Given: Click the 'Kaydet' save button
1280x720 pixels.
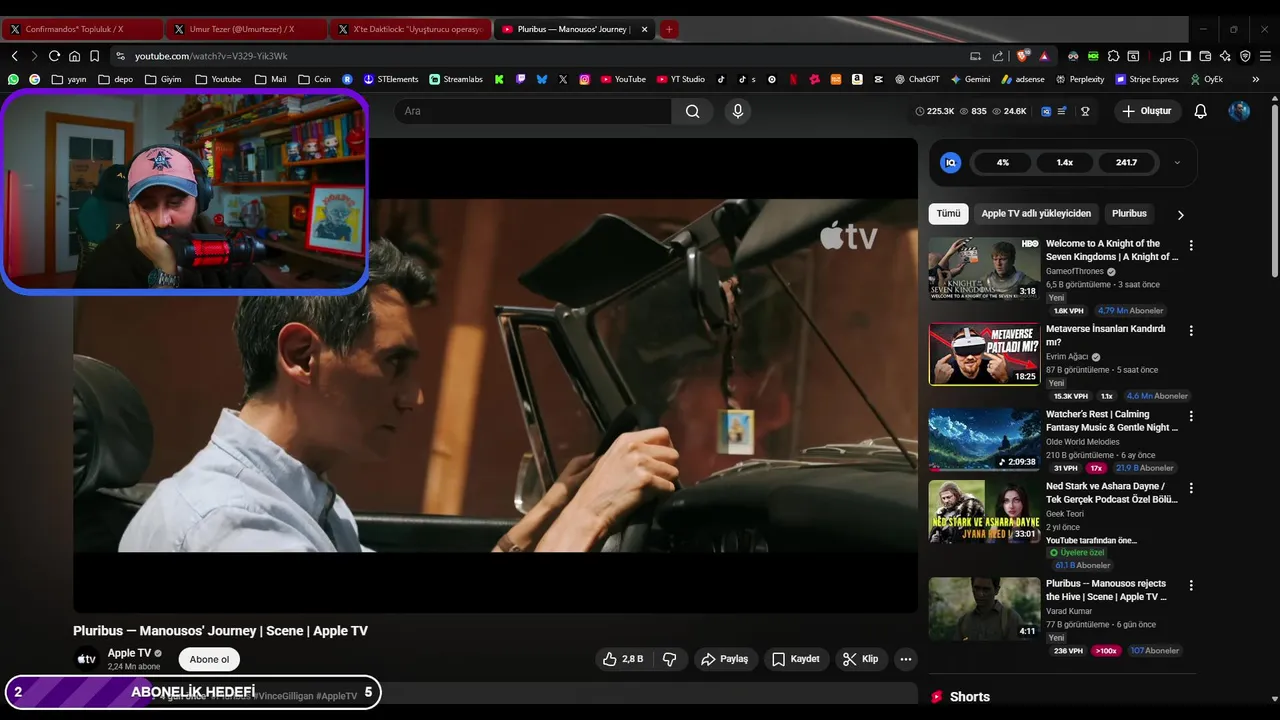Looking at the screenshot, I should (796, 659).
